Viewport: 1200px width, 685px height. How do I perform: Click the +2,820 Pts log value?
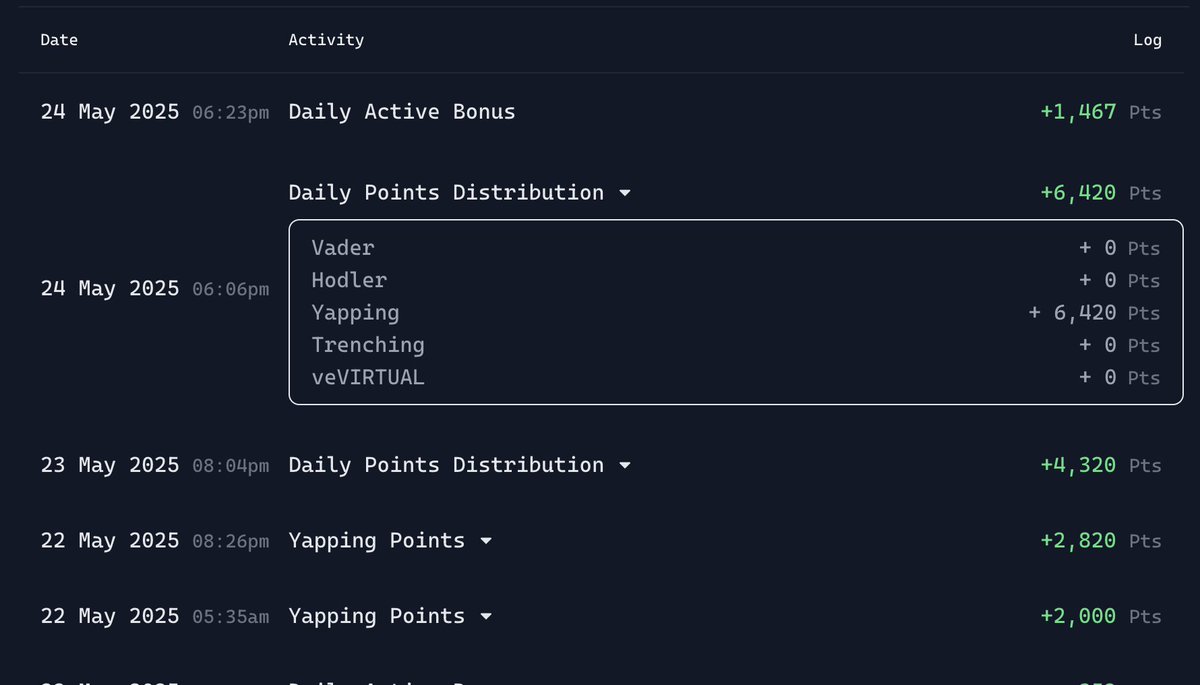click(x=1101, y=541)
